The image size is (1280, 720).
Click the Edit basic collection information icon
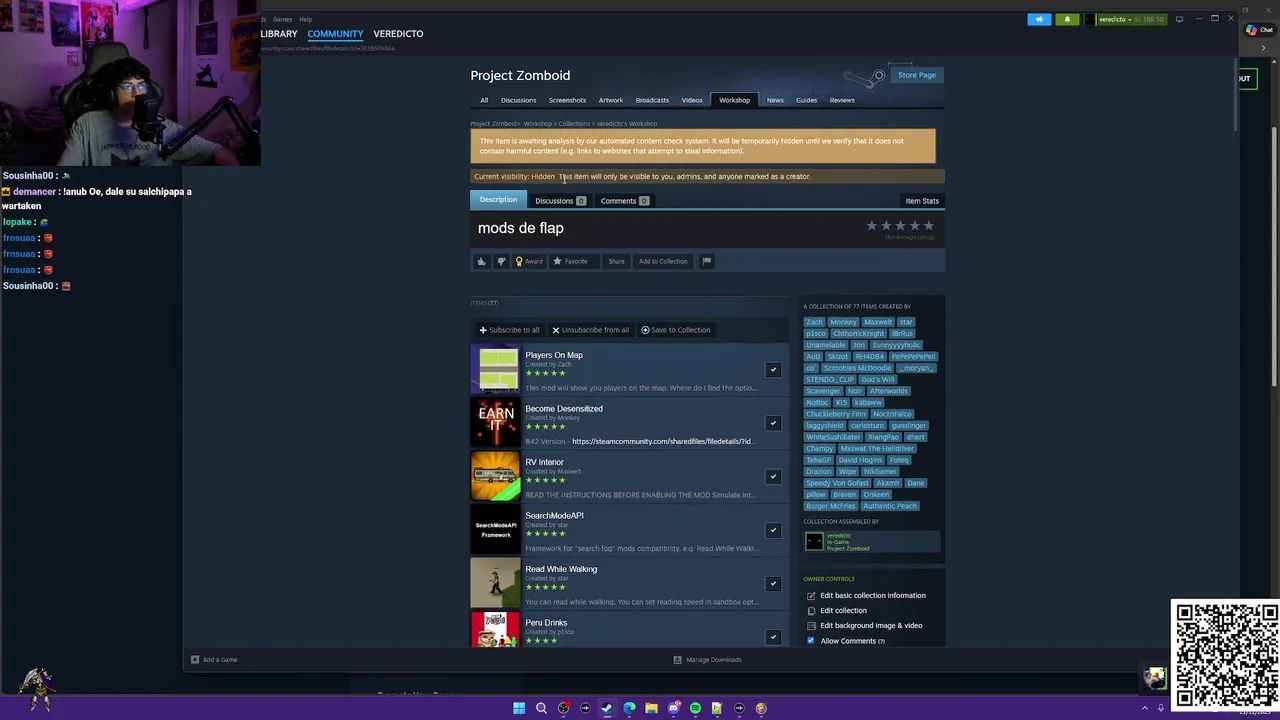[x=811, y=595]
